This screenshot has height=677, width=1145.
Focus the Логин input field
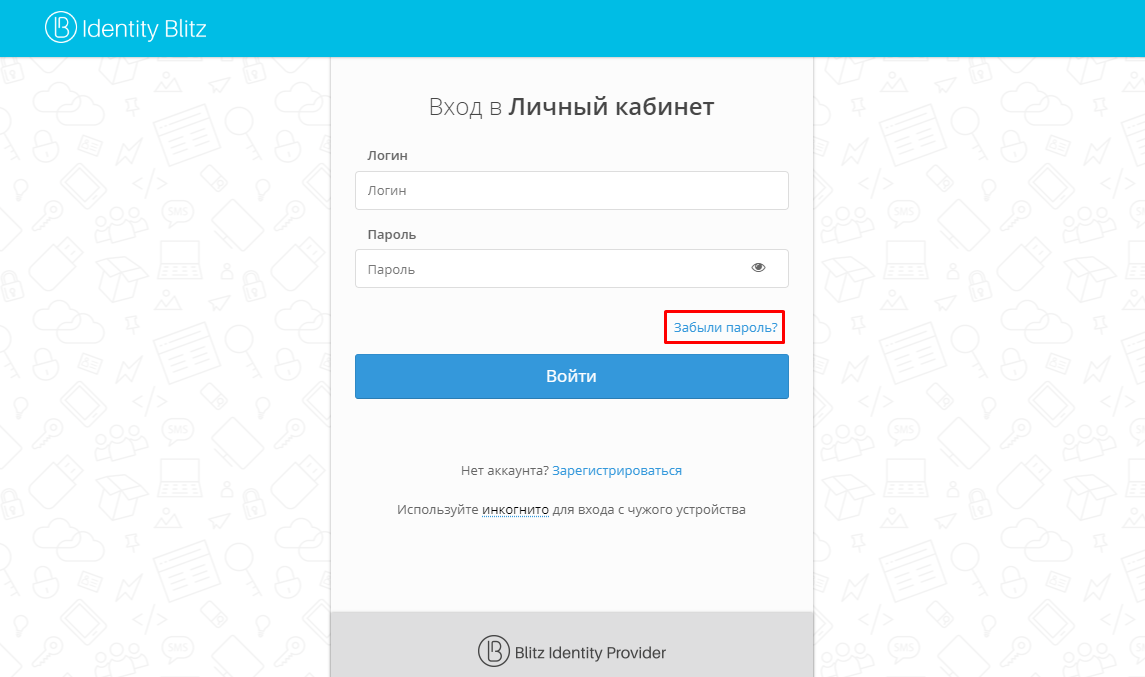(x=571, y=190)
